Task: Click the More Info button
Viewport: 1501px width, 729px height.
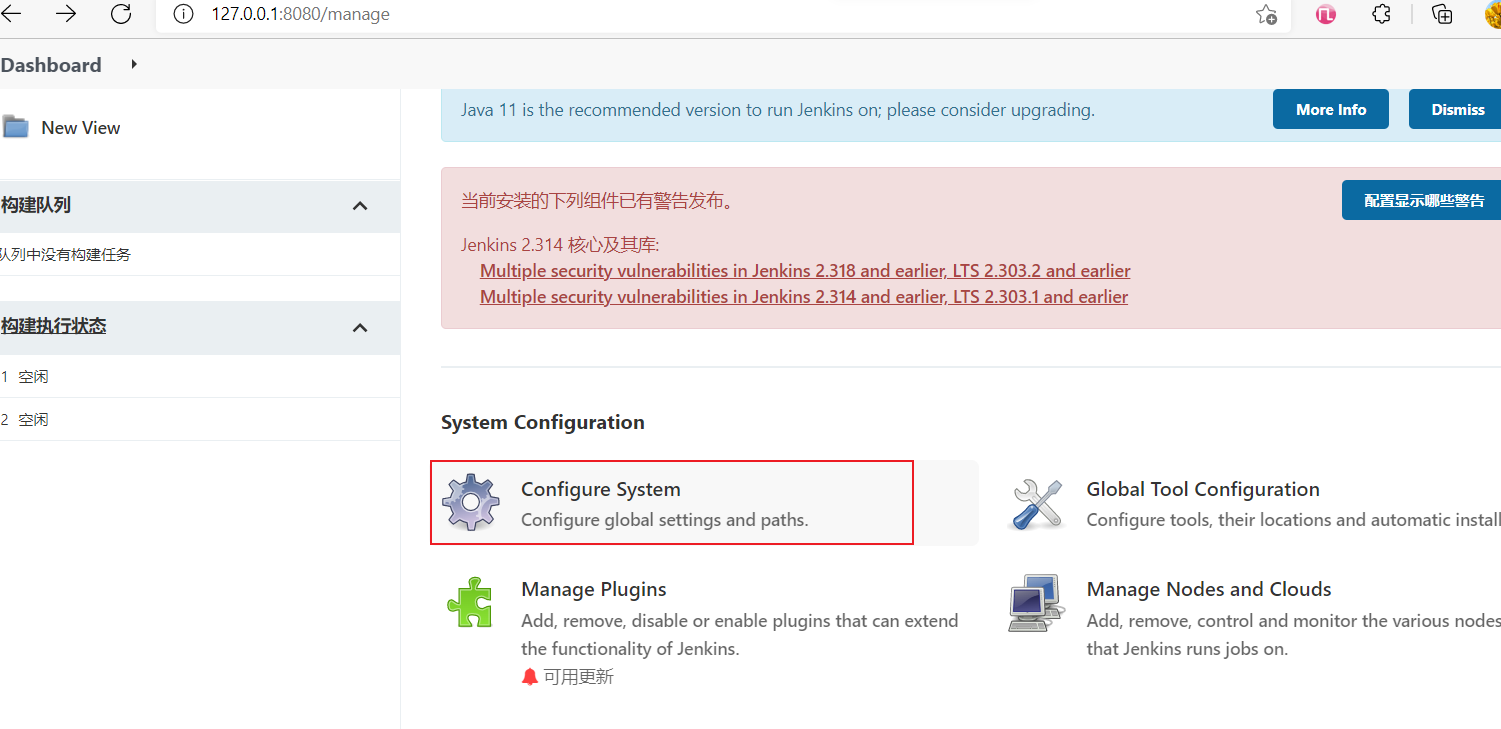Action: 1330,110
